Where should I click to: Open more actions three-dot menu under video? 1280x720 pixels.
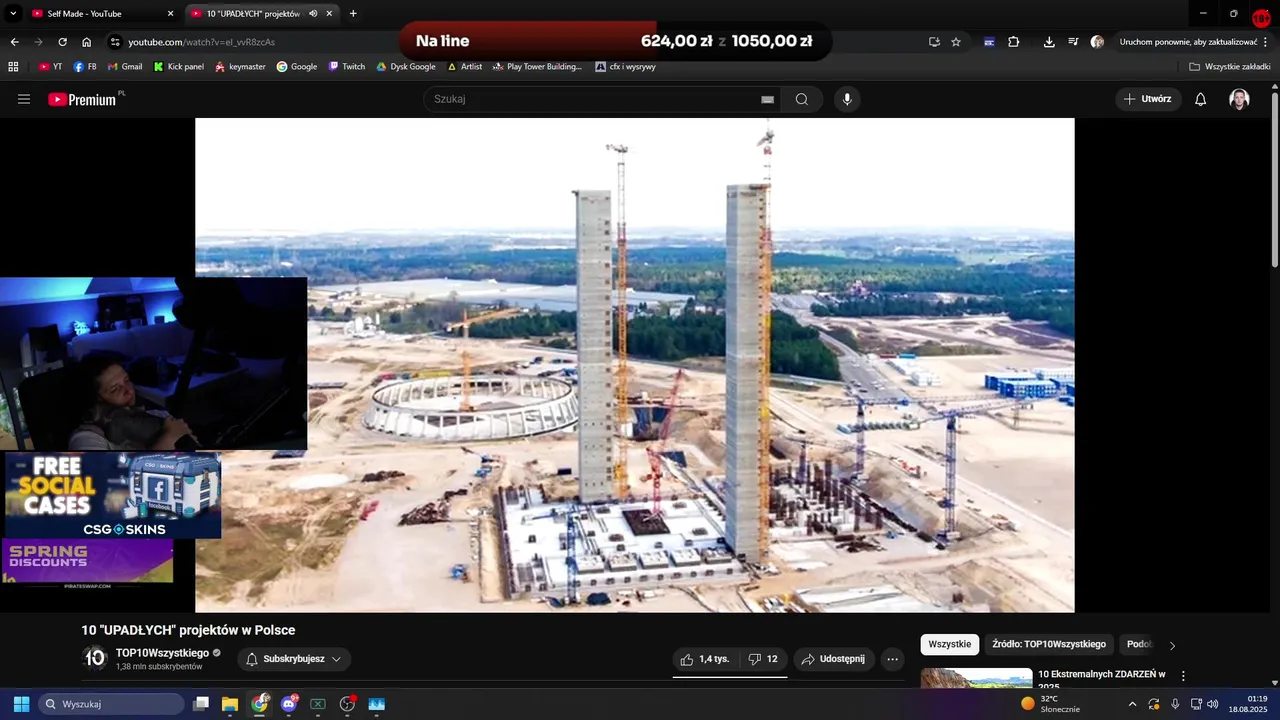tap(892, 659)
